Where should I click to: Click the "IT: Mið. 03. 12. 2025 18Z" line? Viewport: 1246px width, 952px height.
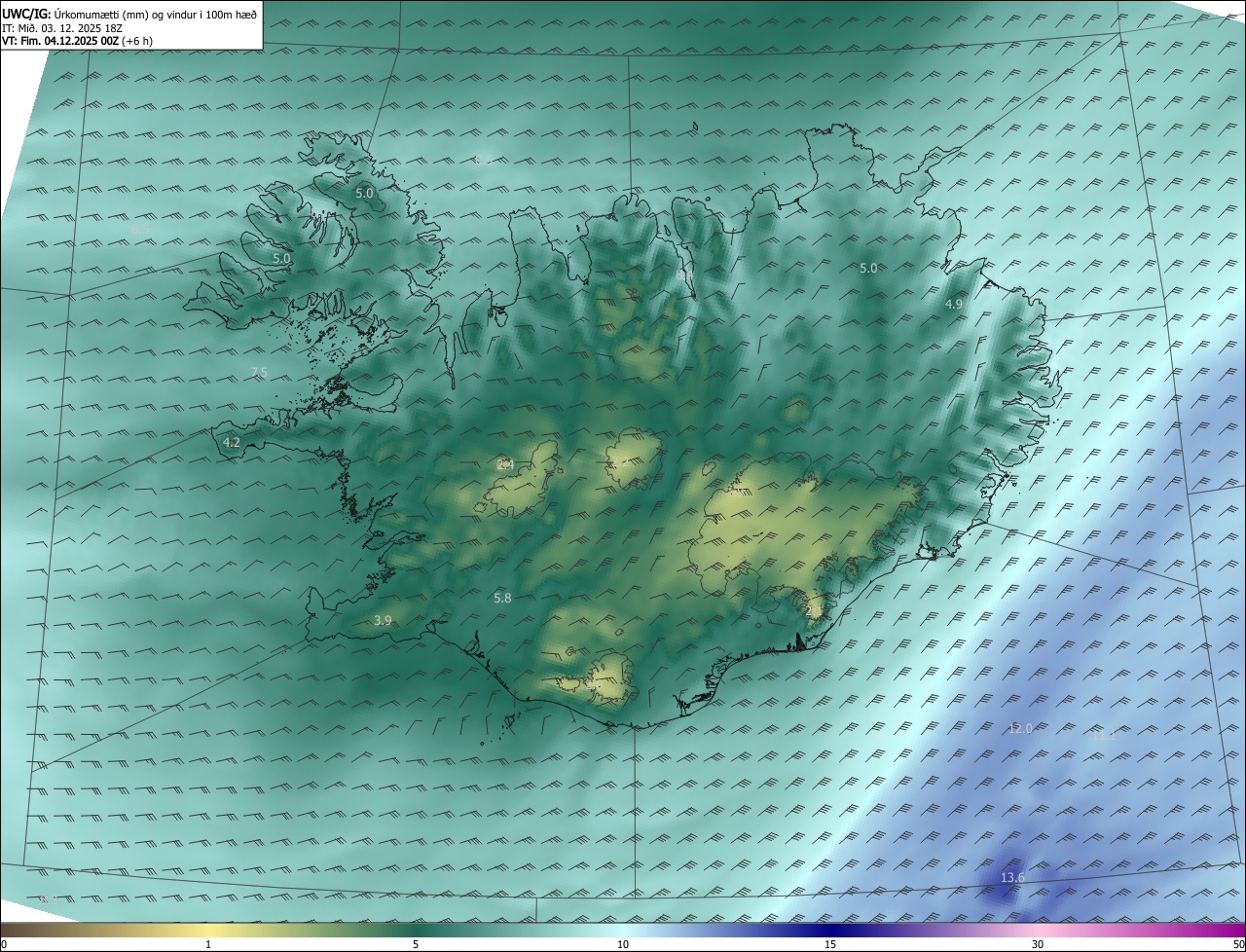(62, 28)
